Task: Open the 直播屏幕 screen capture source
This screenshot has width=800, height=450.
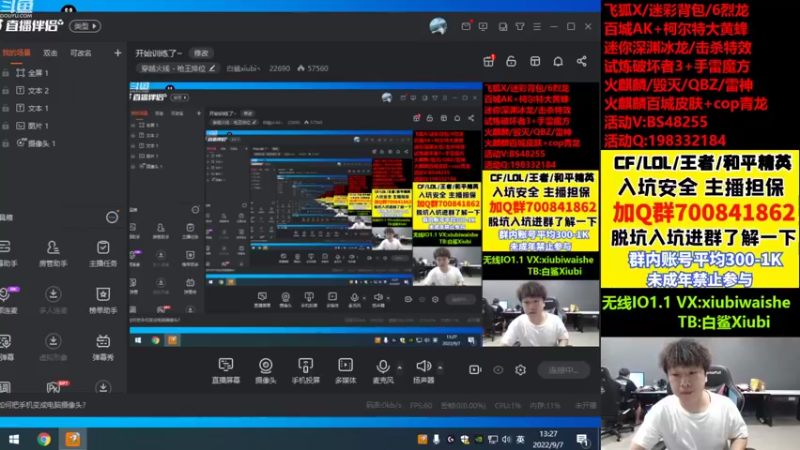Action: coord(226,371)
